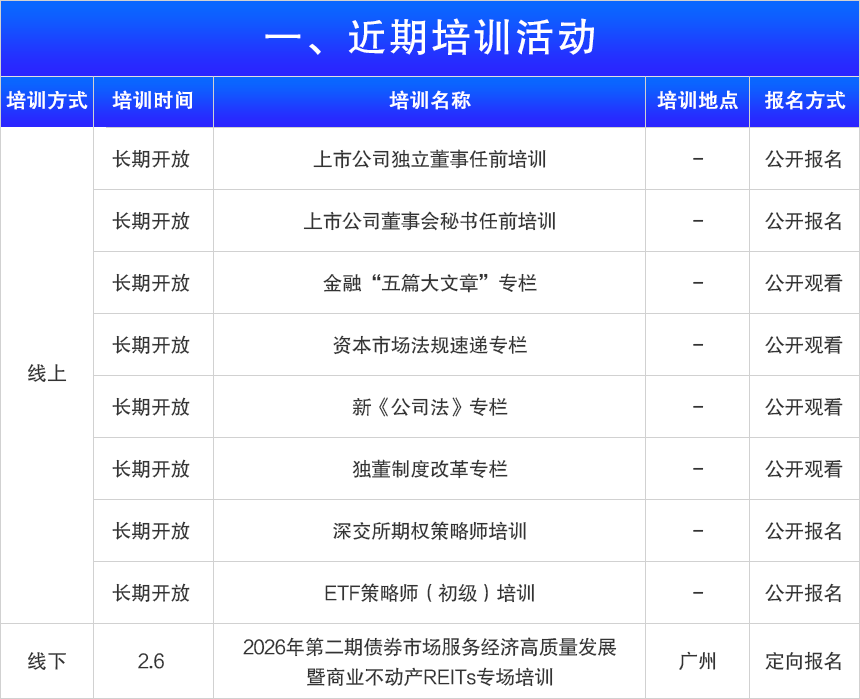The width and height of the screenshot is (860, 699).
Task: Click the 一、近期培训活动 title banner
Action: click(x=430, y=38)
